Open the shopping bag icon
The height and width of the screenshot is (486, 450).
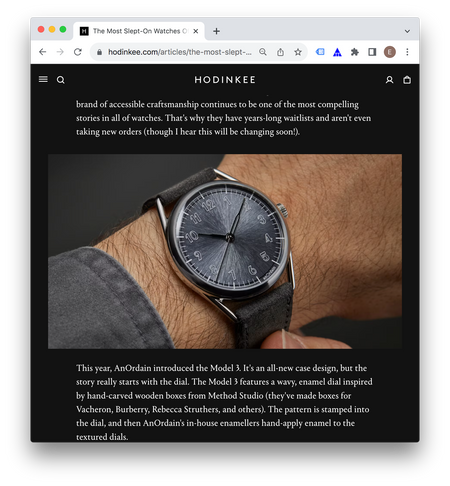[407, 80]
